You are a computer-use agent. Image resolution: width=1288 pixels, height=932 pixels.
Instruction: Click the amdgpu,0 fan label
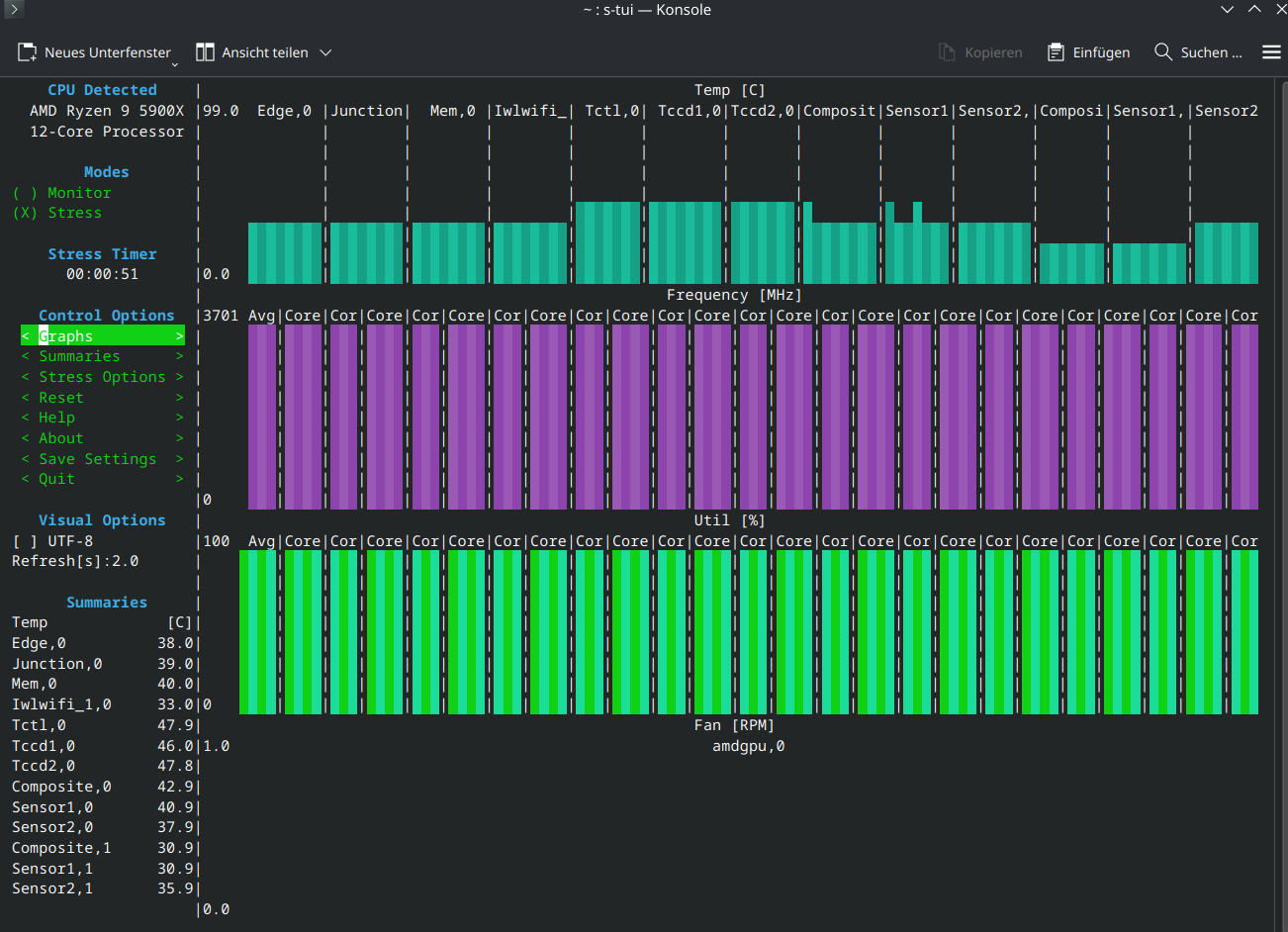tap(749, 746)
